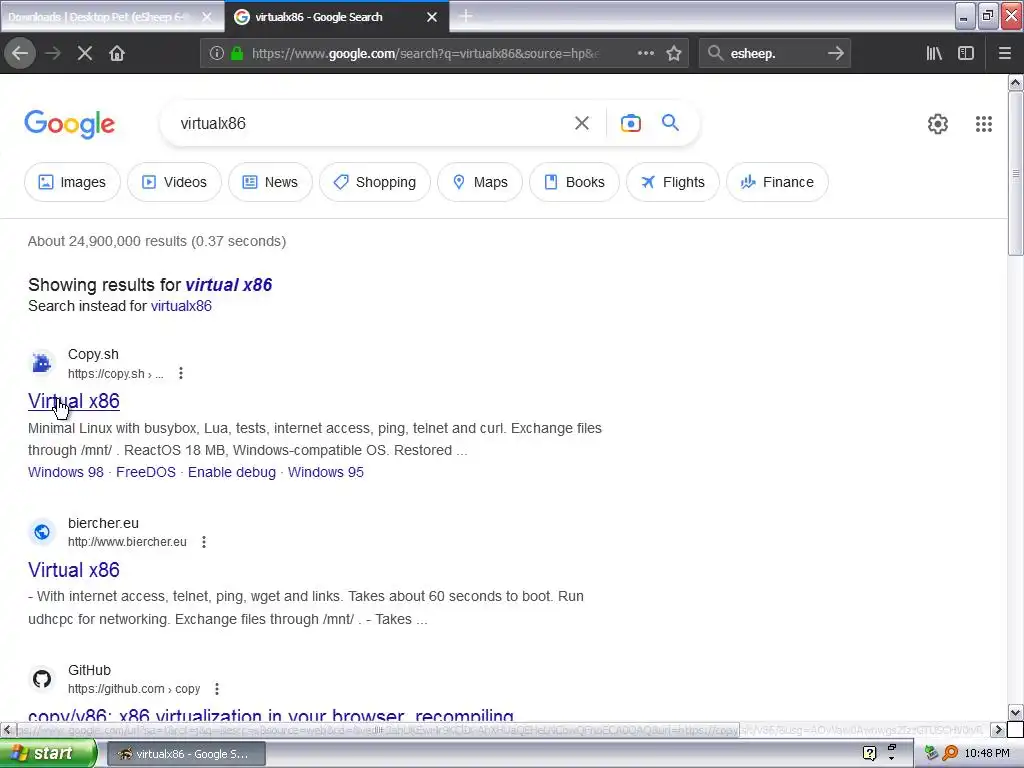The image size is (1024, 768).
Task: Click the vertical scrollbar down arrow
Action: click(x=1016, y=712)
